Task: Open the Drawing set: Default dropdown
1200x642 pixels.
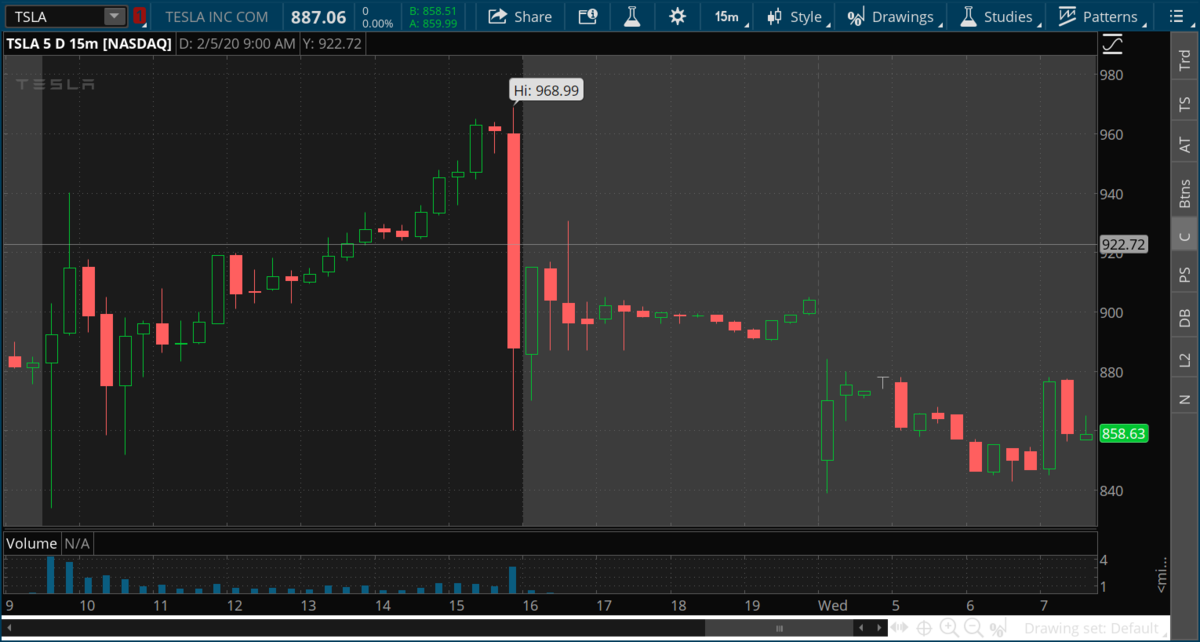Action: click(x=1095, y=628)
